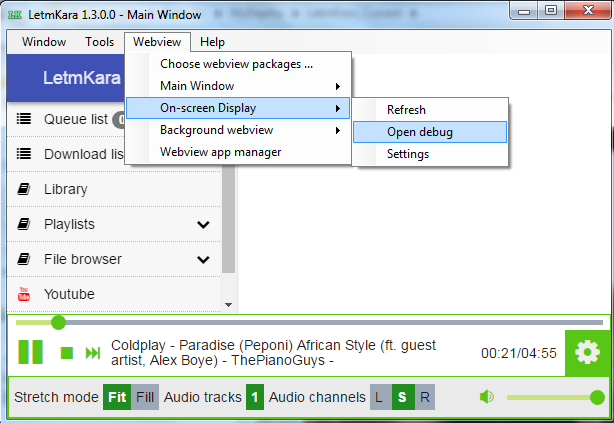Expand the Playlists section chevron

[x=203, y=224]
